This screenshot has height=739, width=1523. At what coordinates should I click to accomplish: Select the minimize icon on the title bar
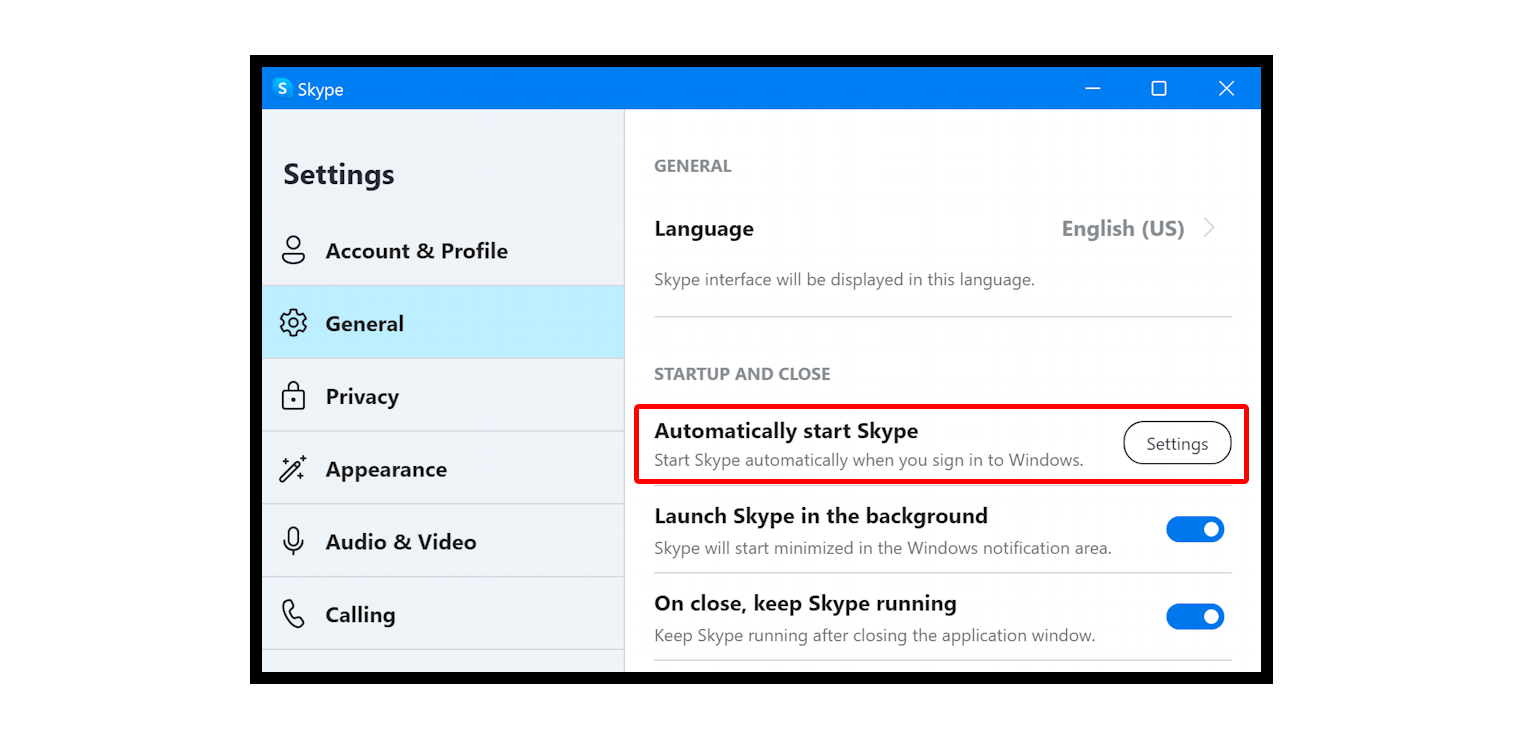pyautogui.click(x=1092, y=88)
